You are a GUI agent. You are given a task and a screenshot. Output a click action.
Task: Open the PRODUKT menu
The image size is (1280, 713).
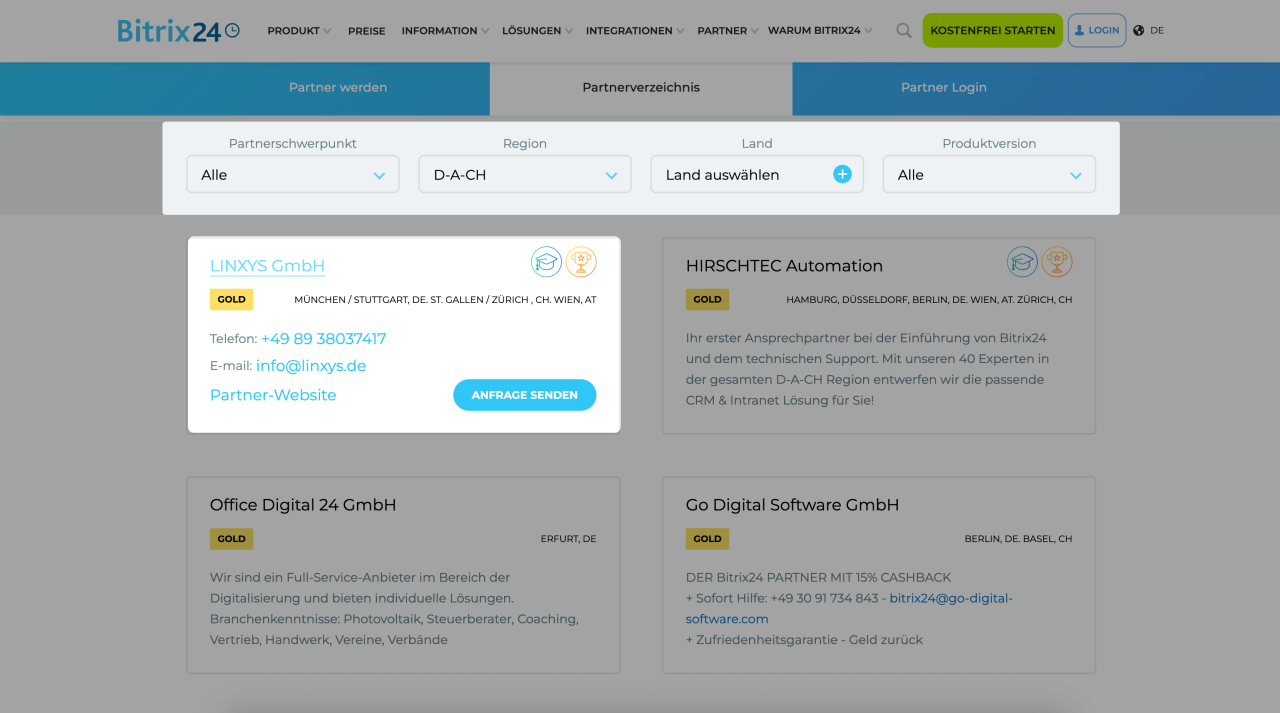[299, 31]
